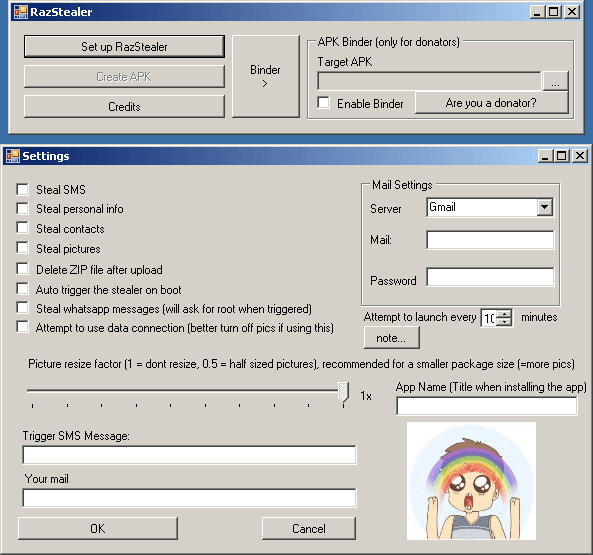
Task: Click the Credits button
Action: [124, 107]
